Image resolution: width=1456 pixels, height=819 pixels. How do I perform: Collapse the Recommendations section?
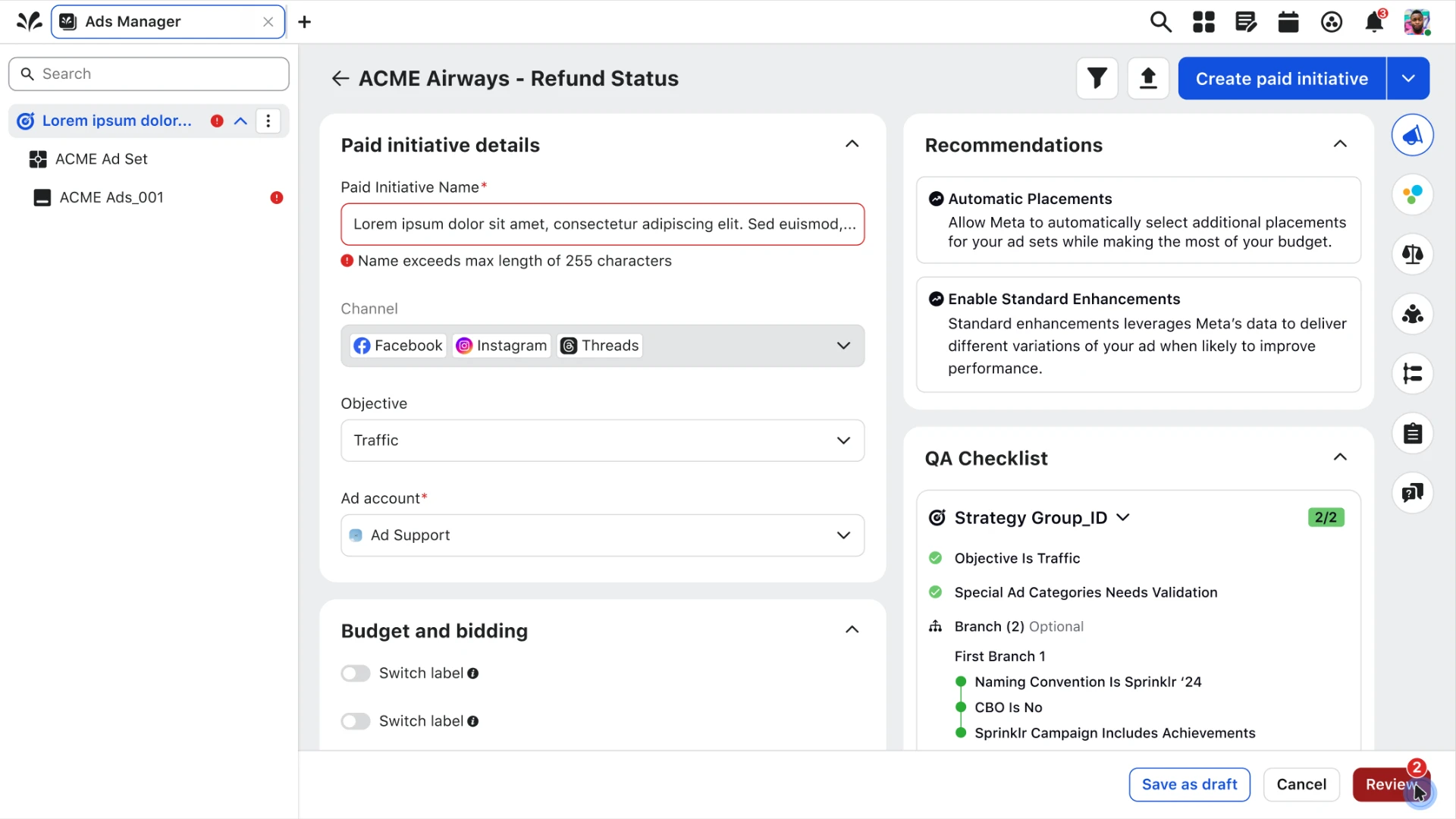(1340, 144)
